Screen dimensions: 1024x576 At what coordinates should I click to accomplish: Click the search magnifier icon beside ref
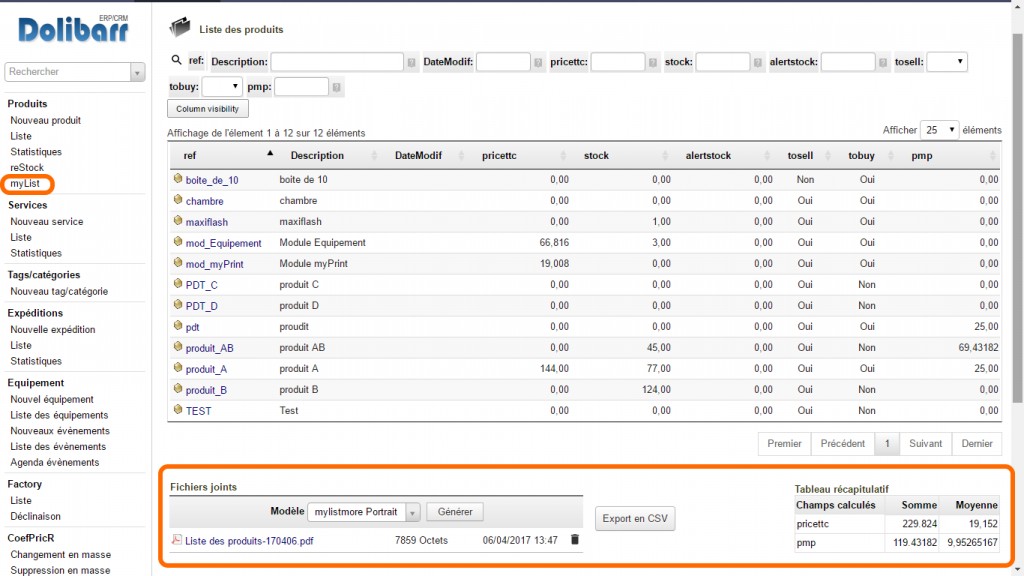point(176,61)
